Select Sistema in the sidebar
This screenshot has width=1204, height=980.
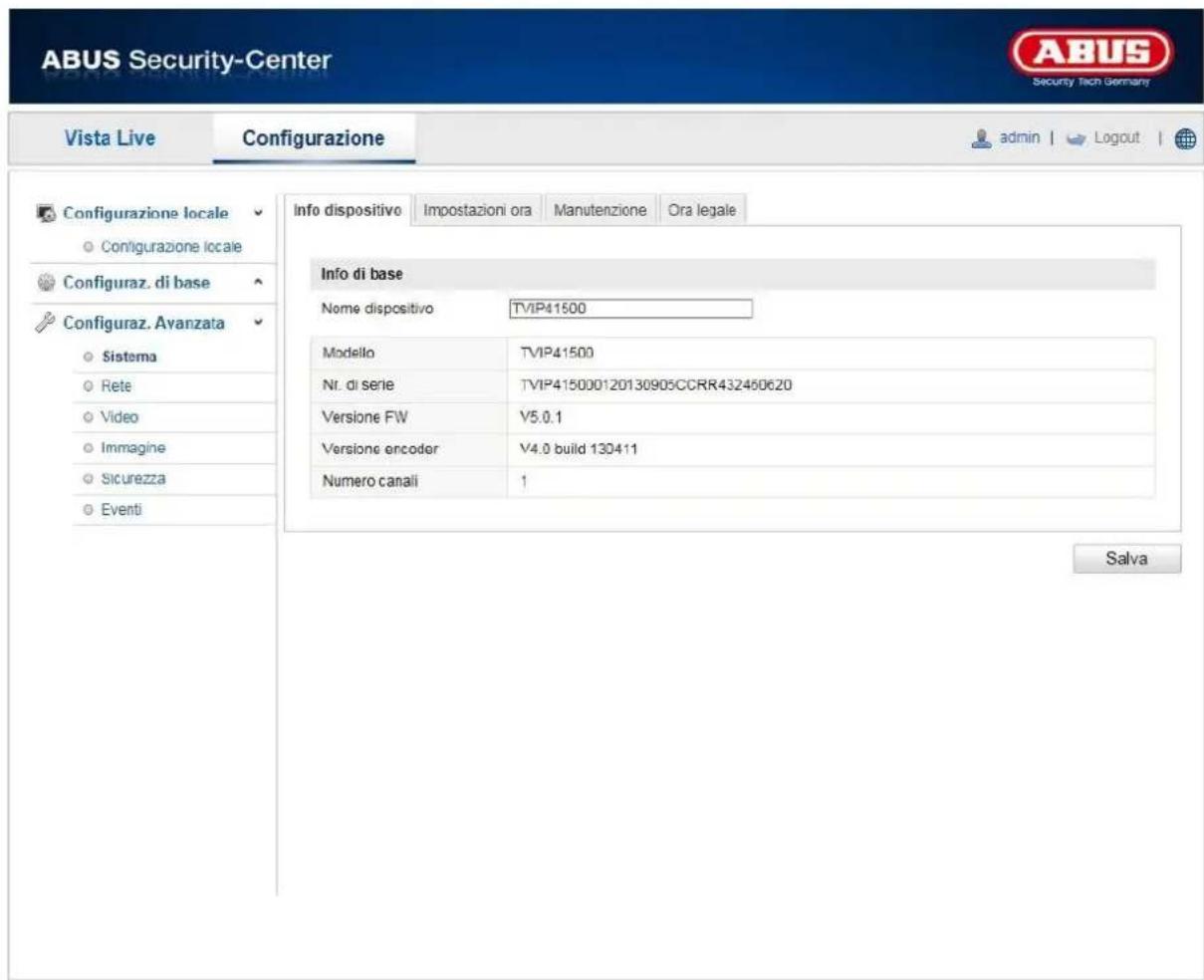128,357
